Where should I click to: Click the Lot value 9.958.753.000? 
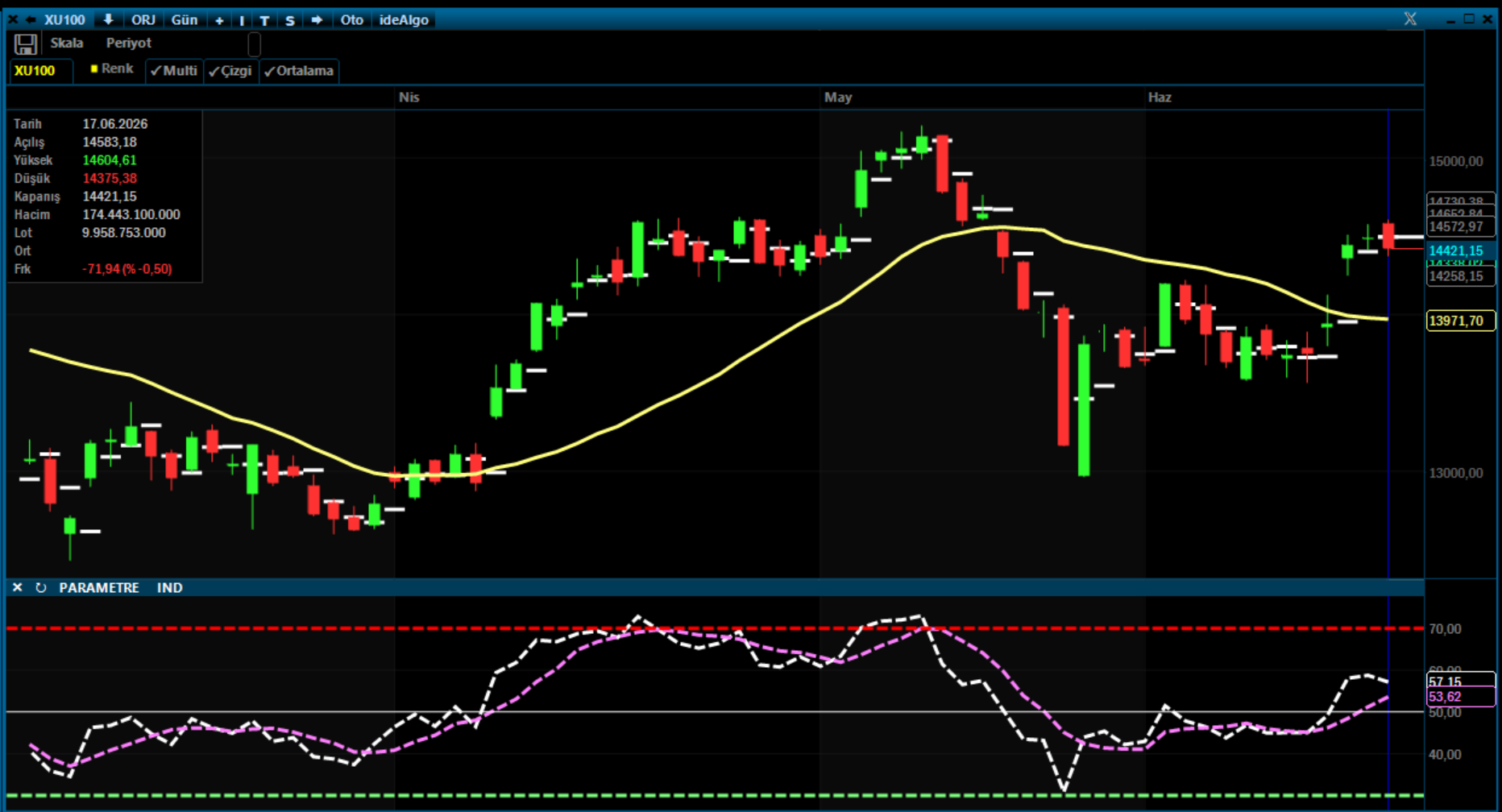pos(124,233)
